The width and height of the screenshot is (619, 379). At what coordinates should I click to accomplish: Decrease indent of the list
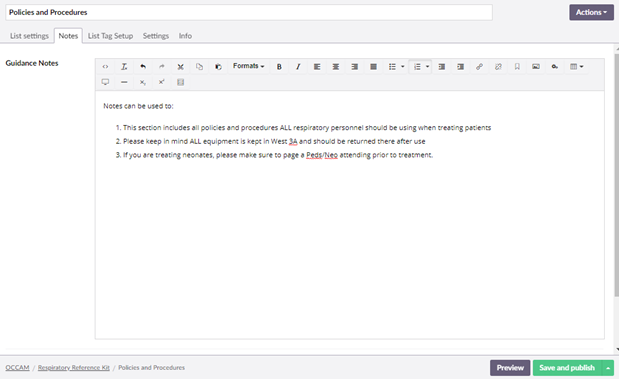442,67
